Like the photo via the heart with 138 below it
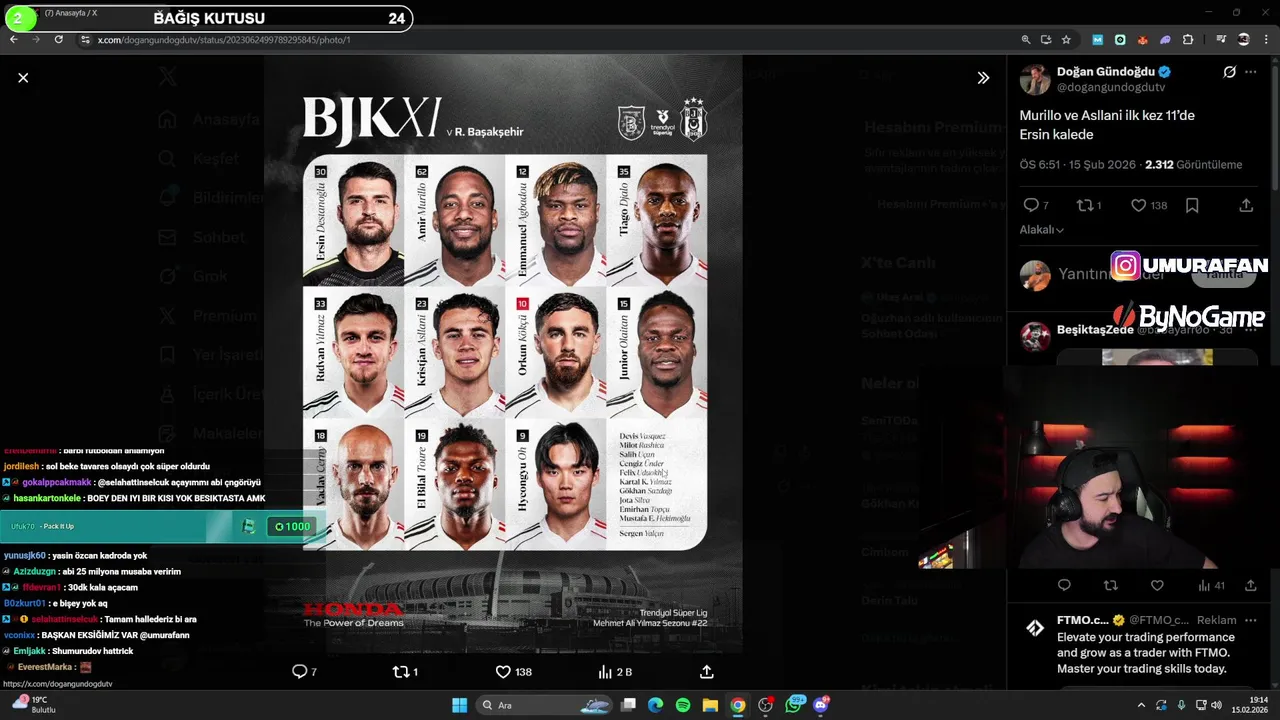The image size is (1280, 720). 514,672
